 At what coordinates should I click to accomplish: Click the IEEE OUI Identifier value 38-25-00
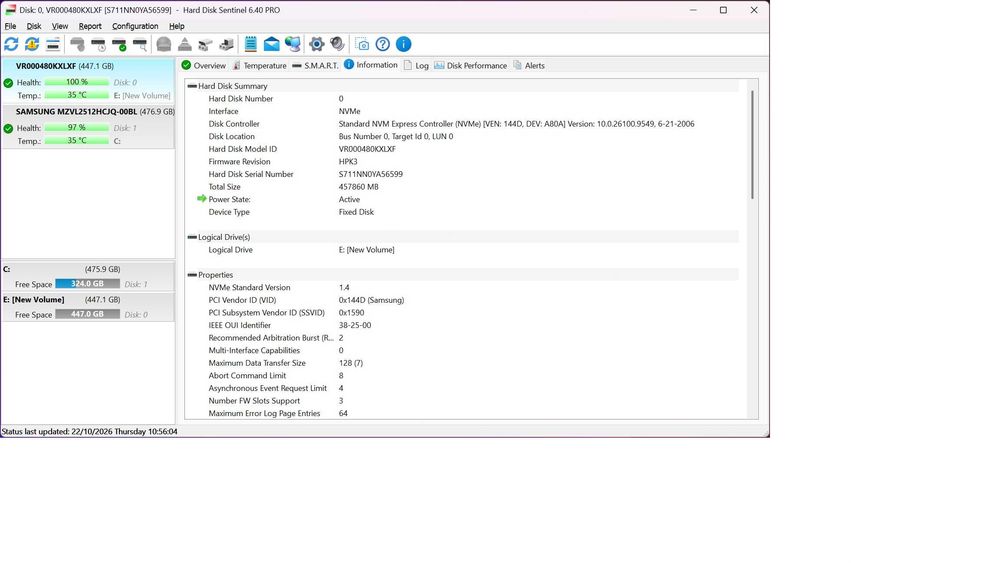(x=355, y=325)
